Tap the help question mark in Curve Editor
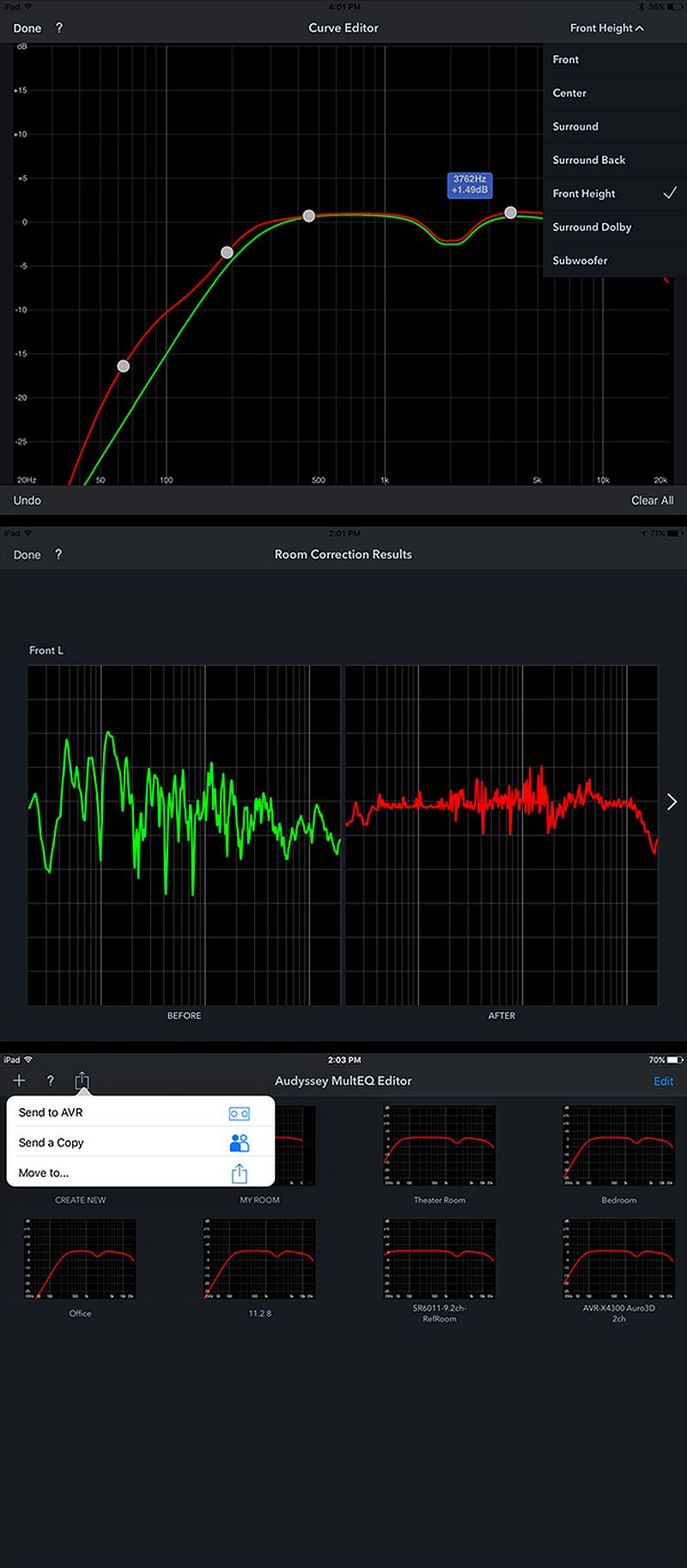Screen dimensions: 687x1568 tap(58, 27)
